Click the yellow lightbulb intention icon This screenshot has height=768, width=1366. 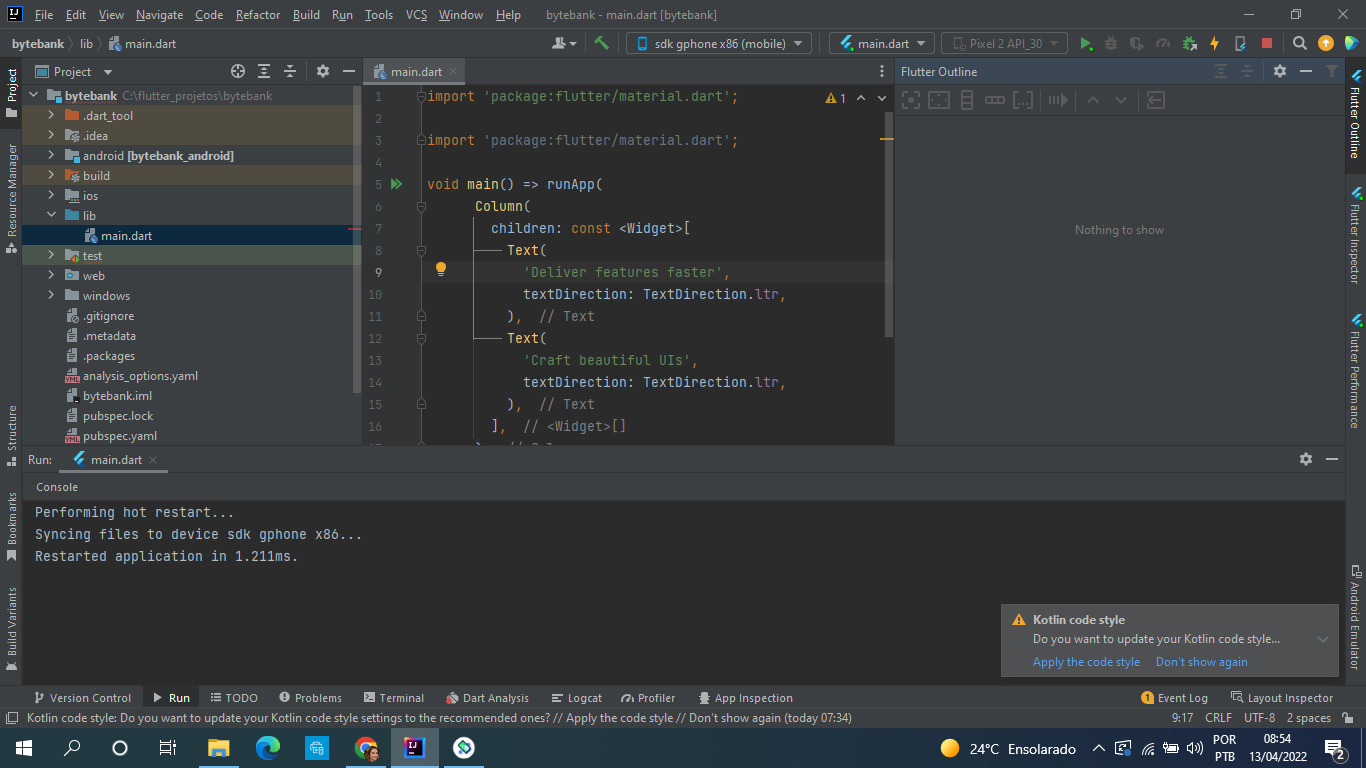(x=441, y=269)
